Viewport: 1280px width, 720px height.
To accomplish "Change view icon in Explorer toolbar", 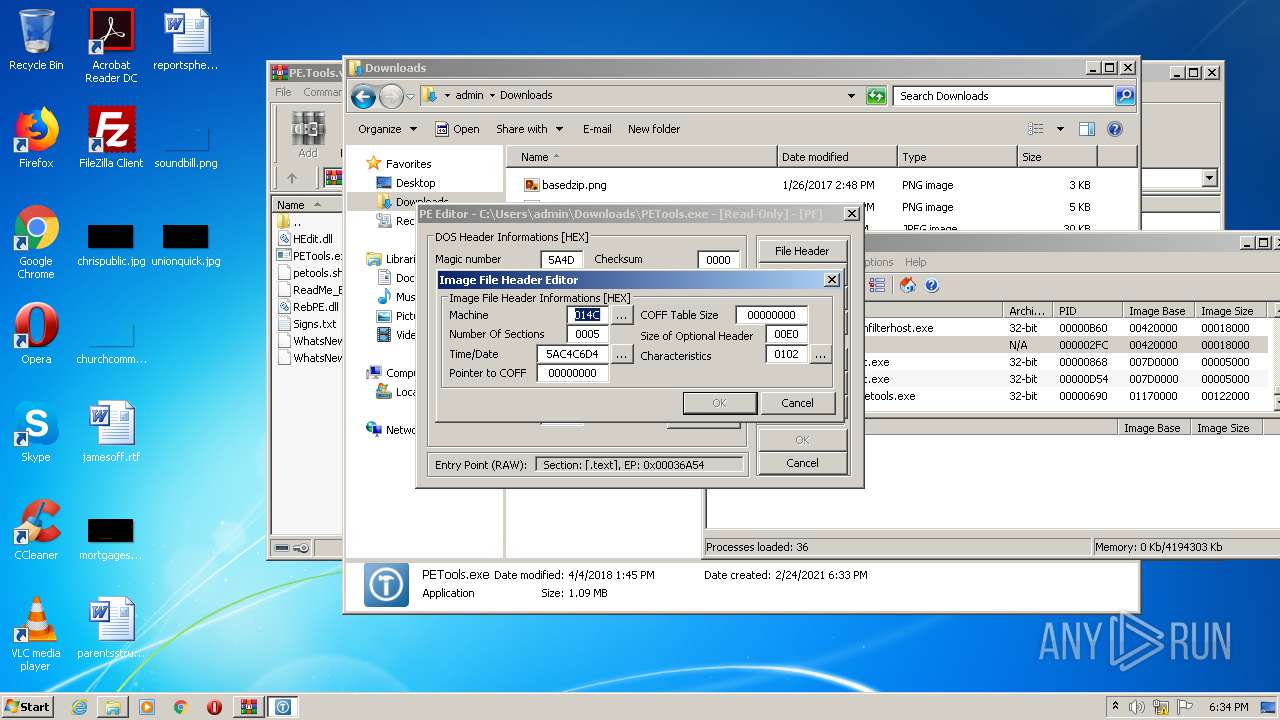I will (1036, 129).
